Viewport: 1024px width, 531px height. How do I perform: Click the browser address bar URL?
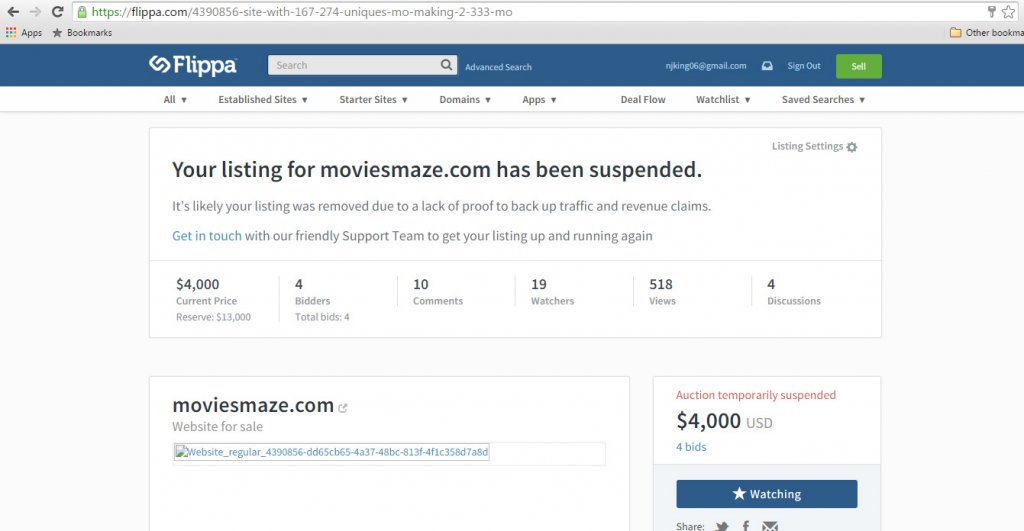[302, 12]
